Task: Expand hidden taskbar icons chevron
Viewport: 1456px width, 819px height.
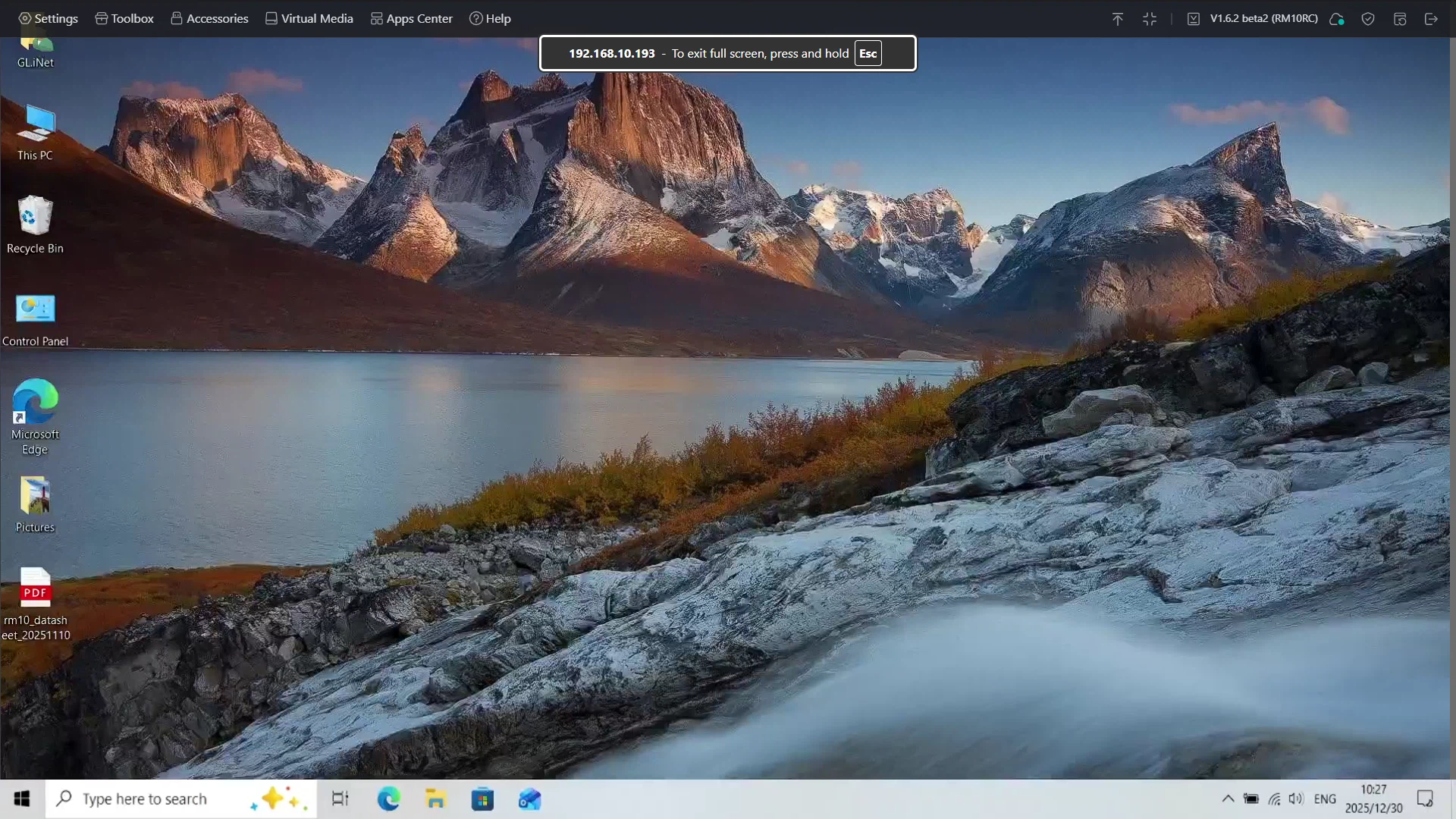Action: [1228, 799]
